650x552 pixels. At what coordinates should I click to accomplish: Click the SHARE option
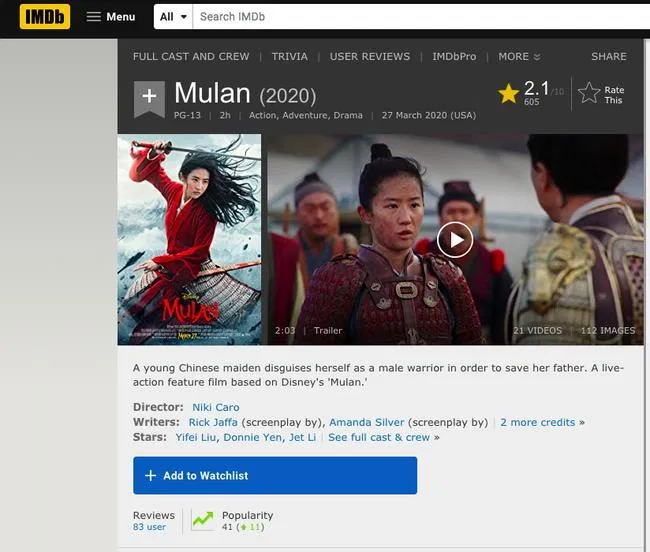click(x=608, y=57)
